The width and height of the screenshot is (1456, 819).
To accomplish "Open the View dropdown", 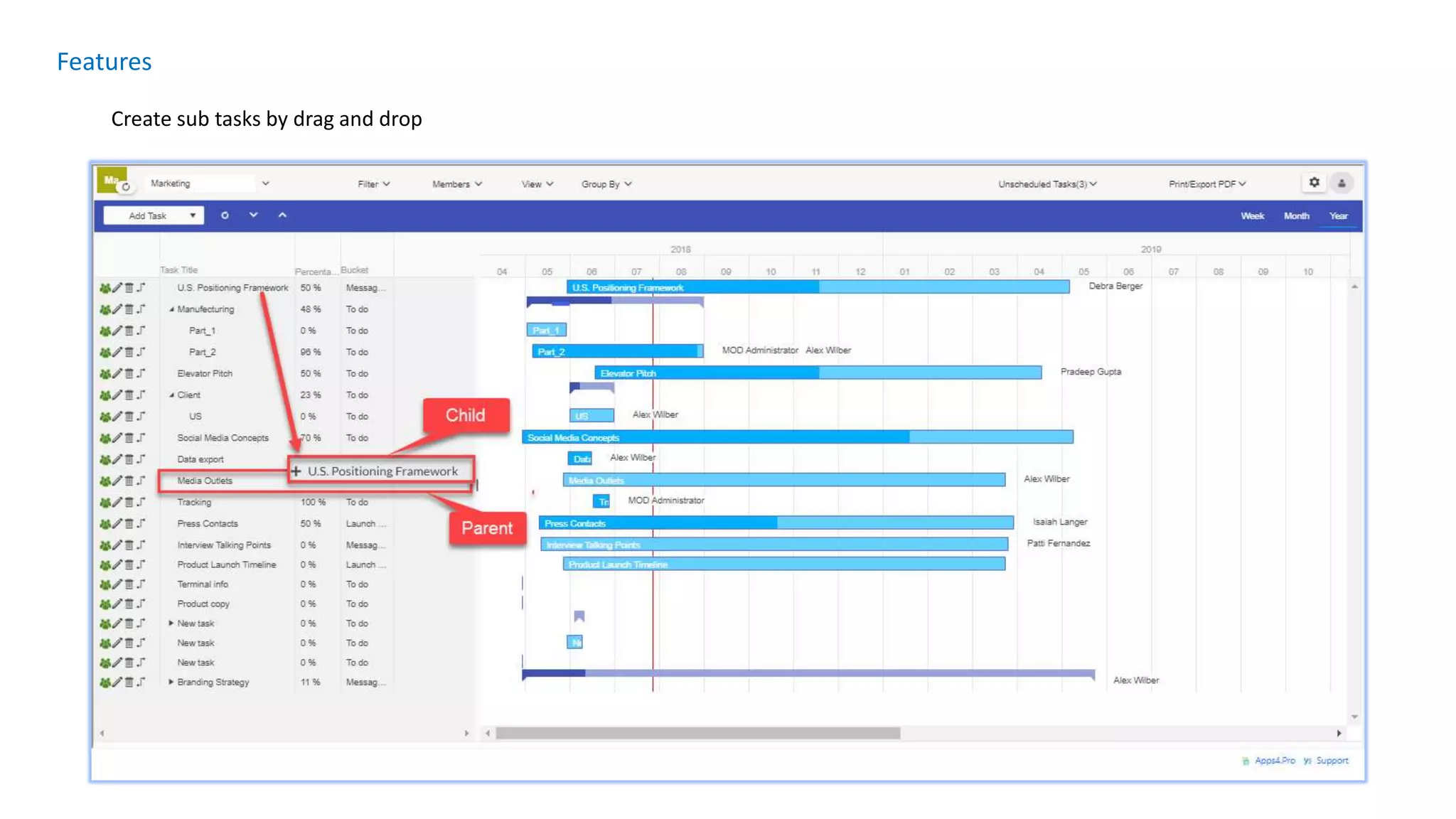I will (x=537, y=184).
